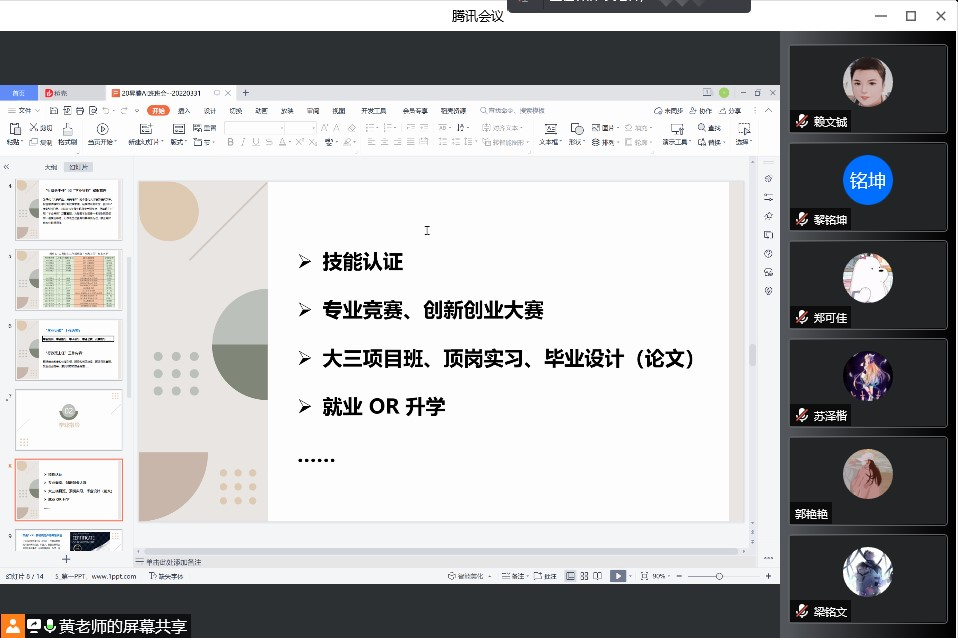This screenshot has height=638, width=958.
Task: Open the 插入 (Insert) ribbon tab
Action: pyautogui.click(x=184, y=111)
